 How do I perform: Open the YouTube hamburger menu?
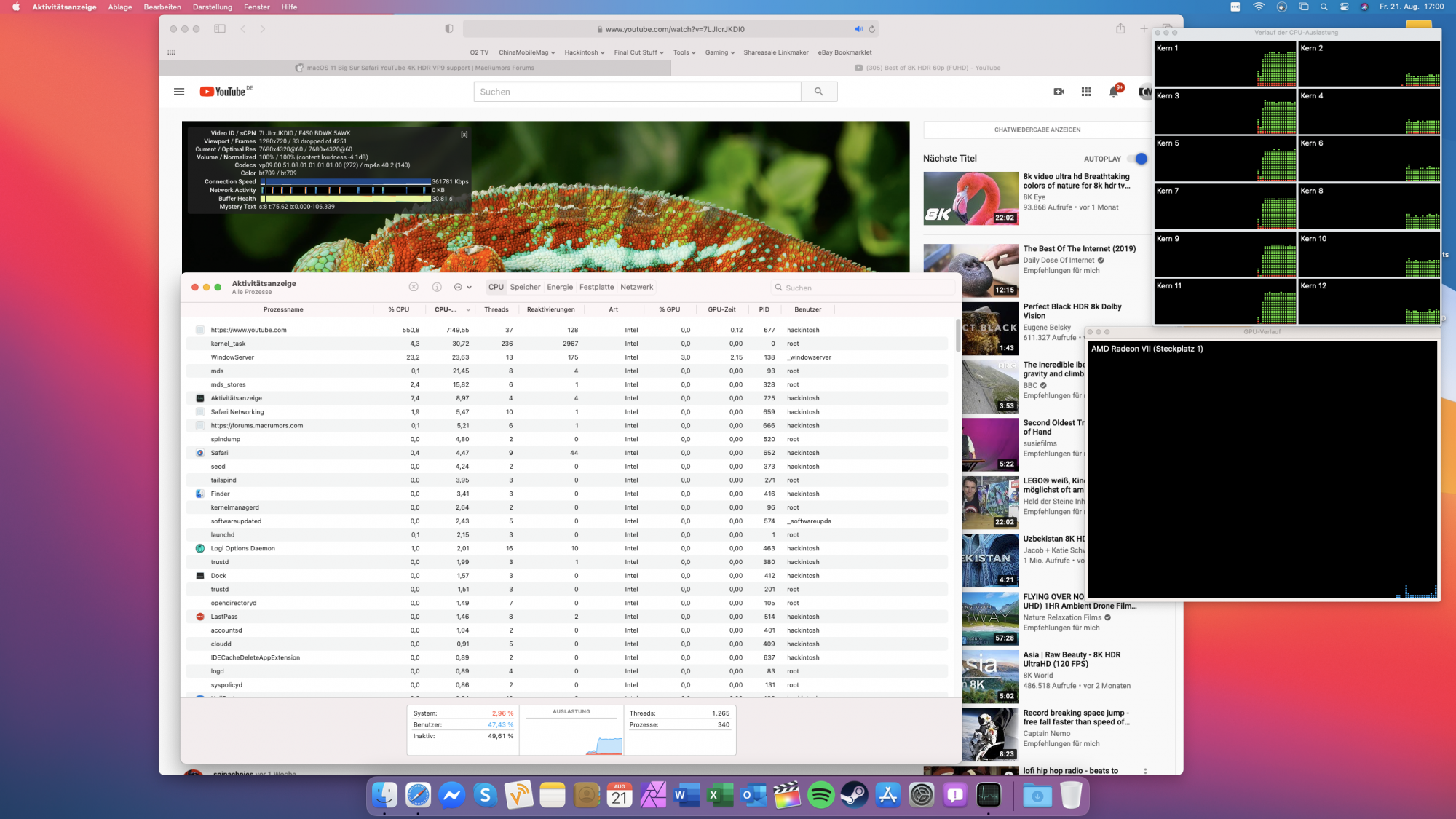pyautogui.click(x=179, y=92)
